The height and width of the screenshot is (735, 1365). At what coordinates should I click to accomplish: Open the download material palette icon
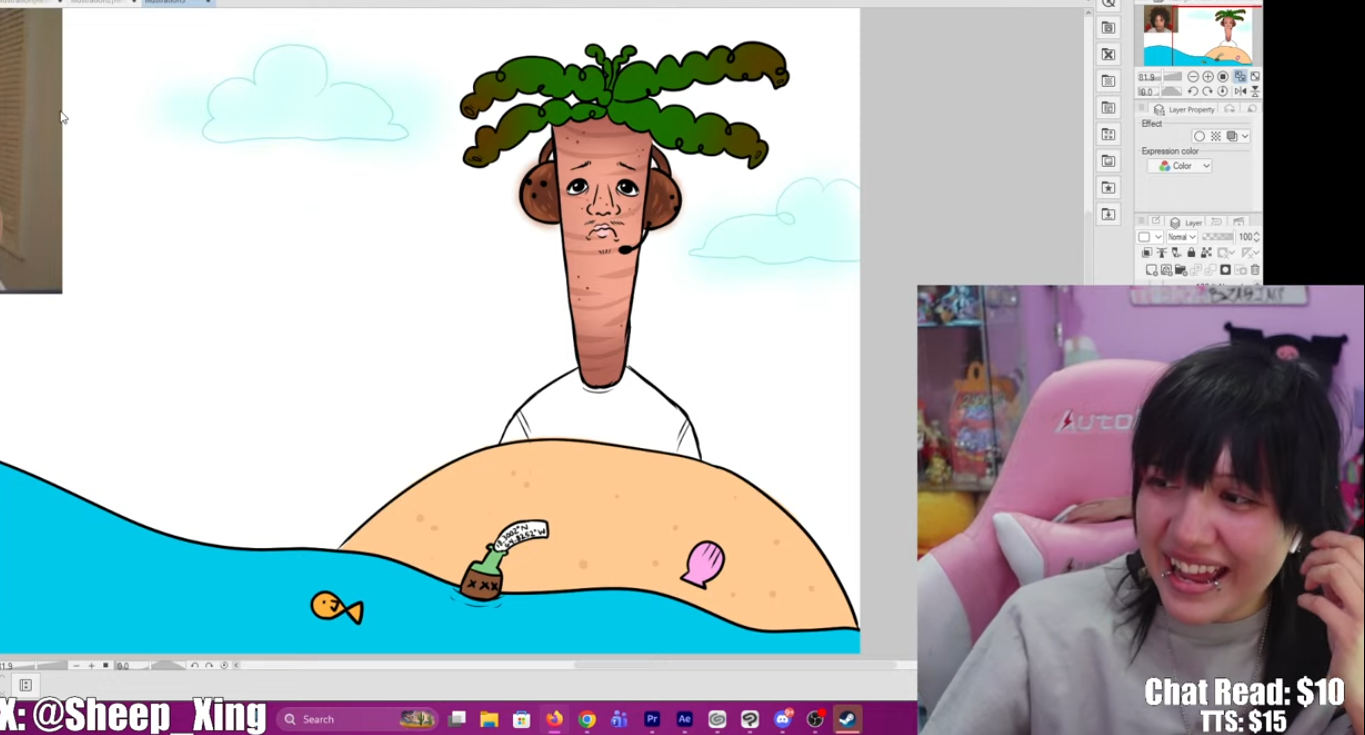pos(1108,214)
